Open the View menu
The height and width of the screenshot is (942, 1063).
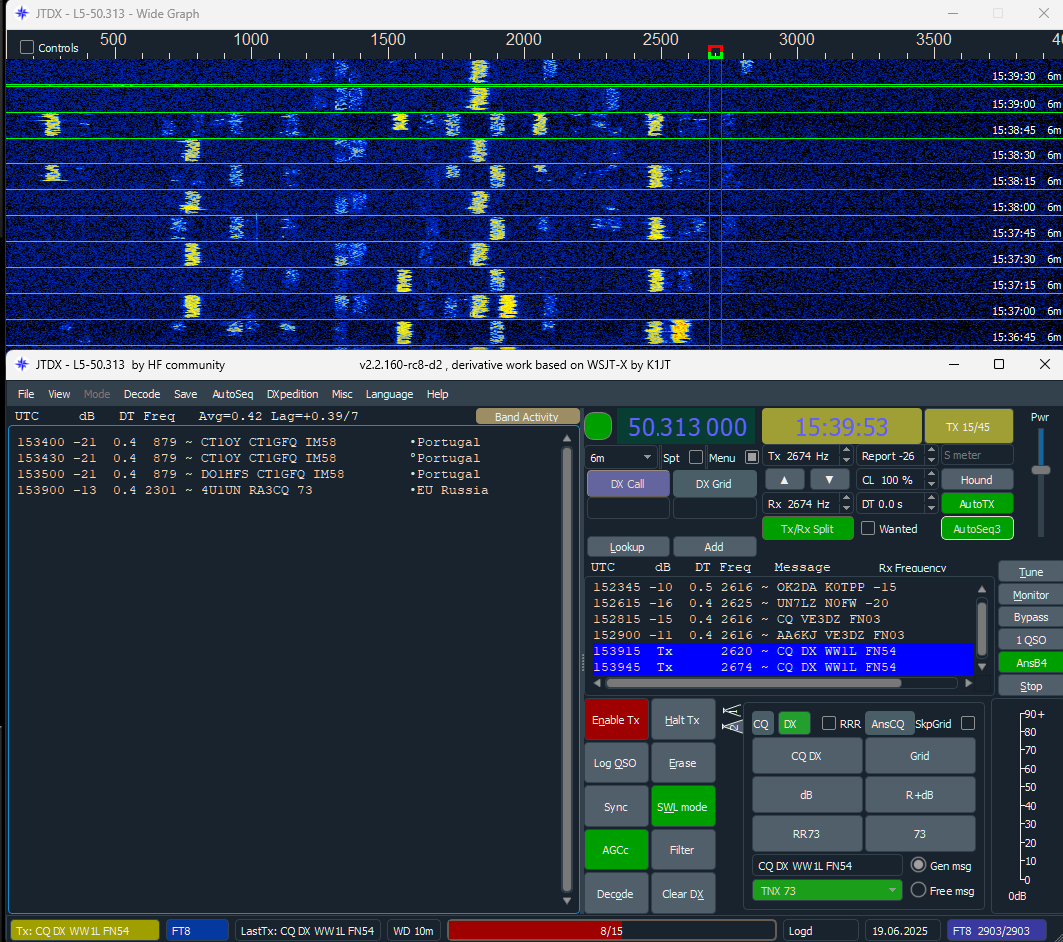(x=59, y=394)
